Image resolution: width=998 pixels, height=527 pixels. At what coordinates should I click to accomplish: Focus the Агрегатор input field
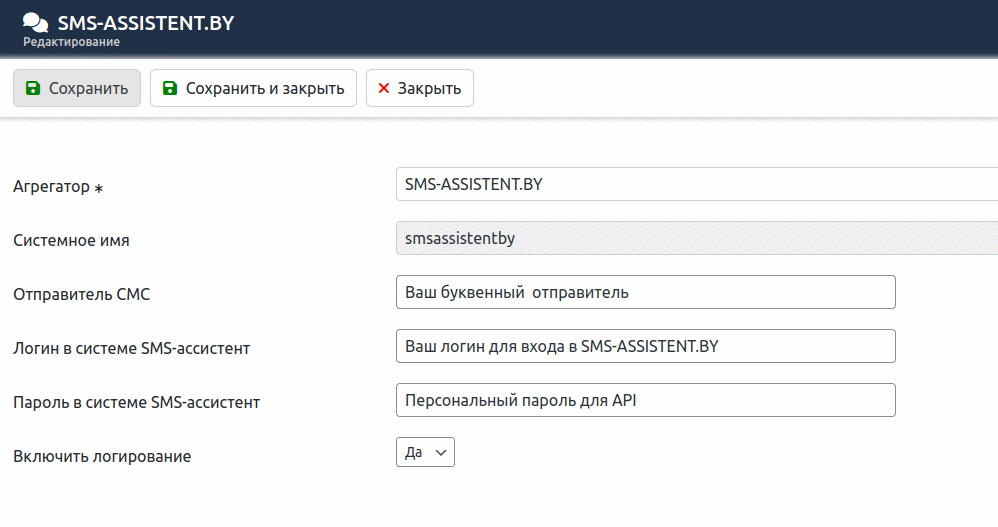click(x=697, y=184)
